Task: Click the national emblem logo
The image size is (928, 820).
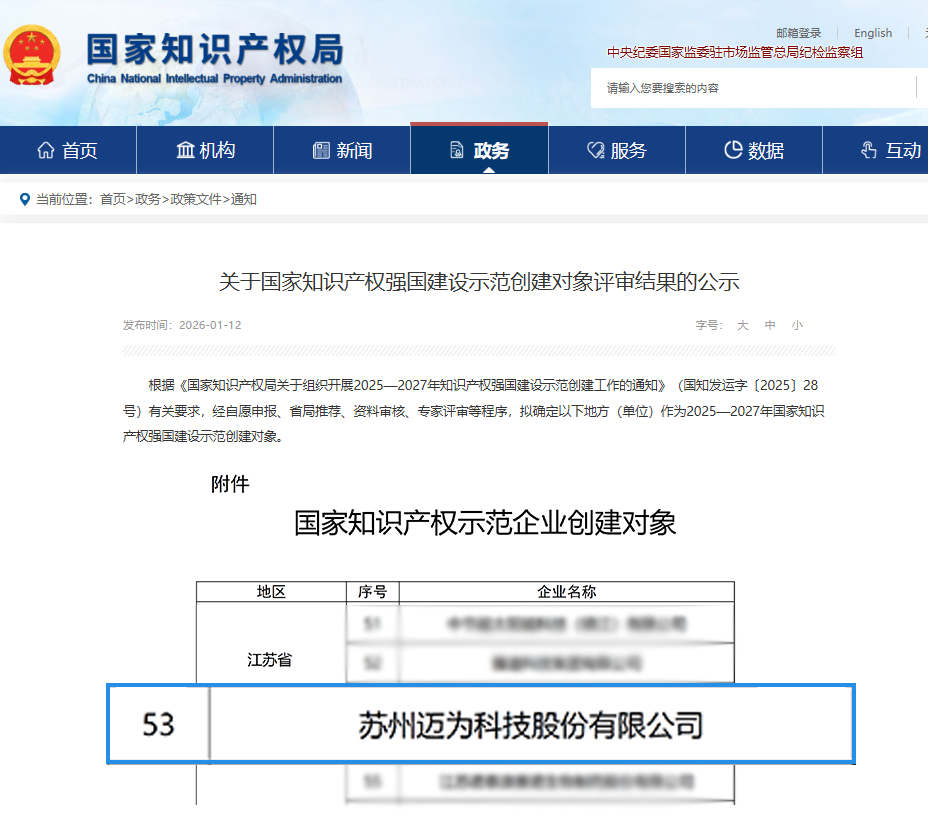Action: point(31,55)
